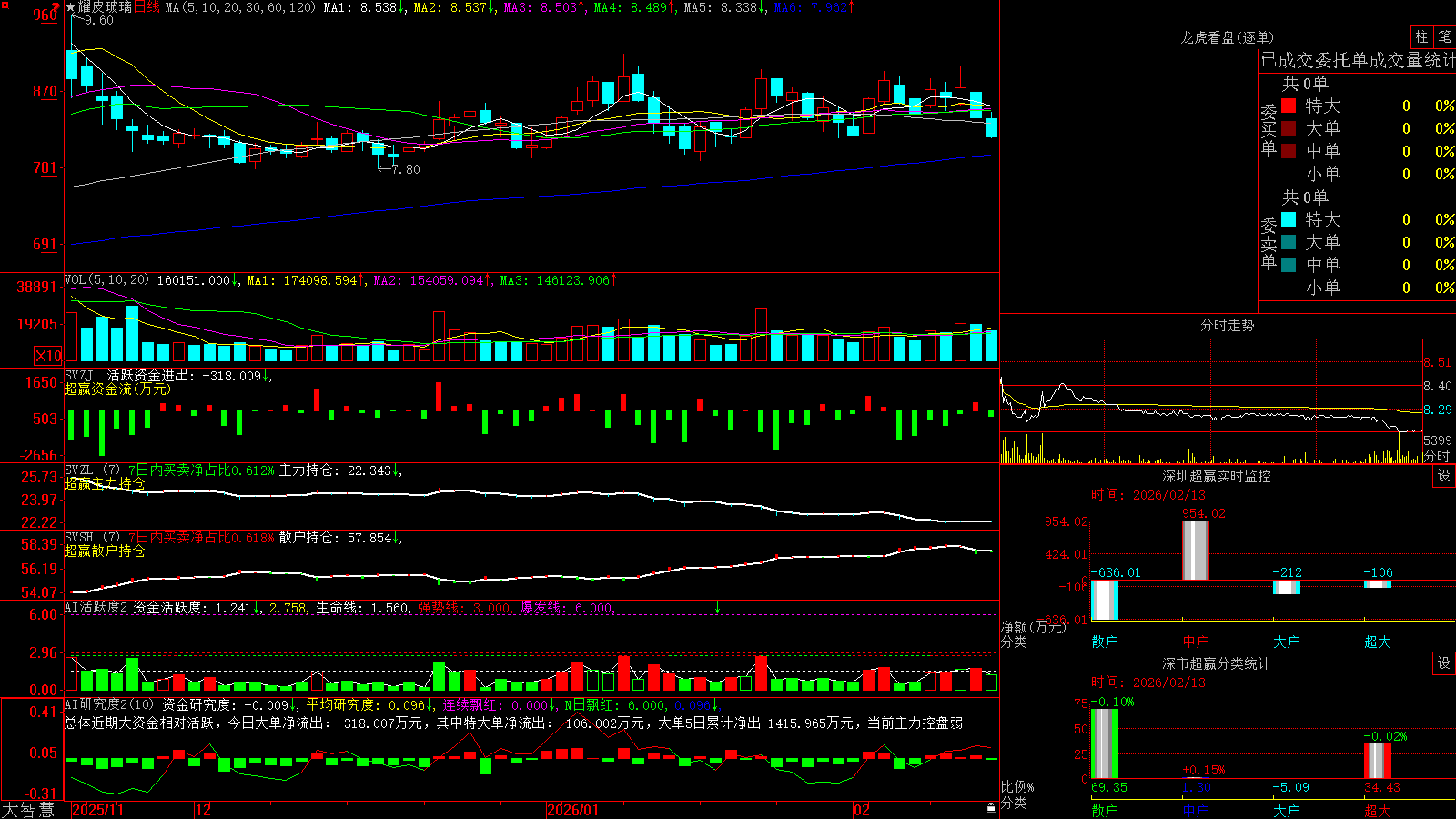
Task: Toggle 柱 bar display mode
Action: point(1421,36)
